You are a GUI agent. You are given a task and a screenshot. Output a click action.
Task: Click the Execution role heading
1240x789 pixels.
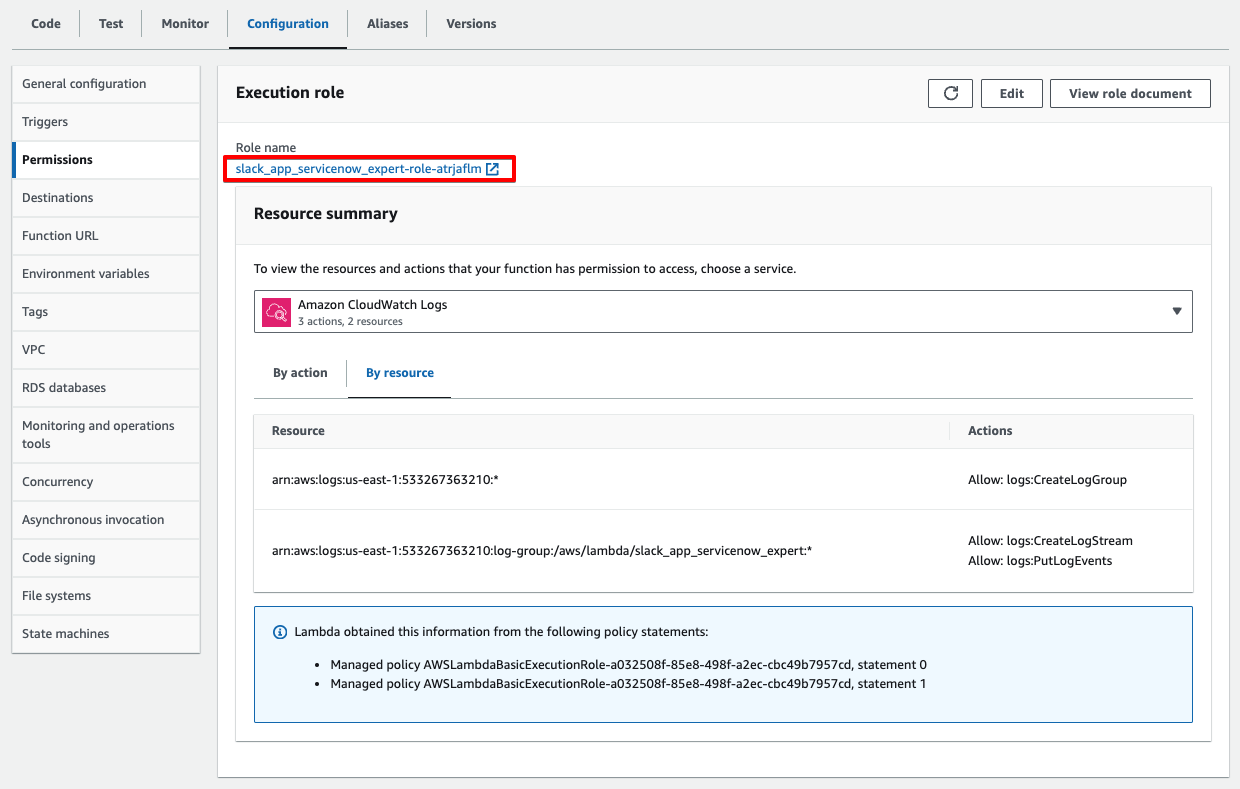(290, 92)
